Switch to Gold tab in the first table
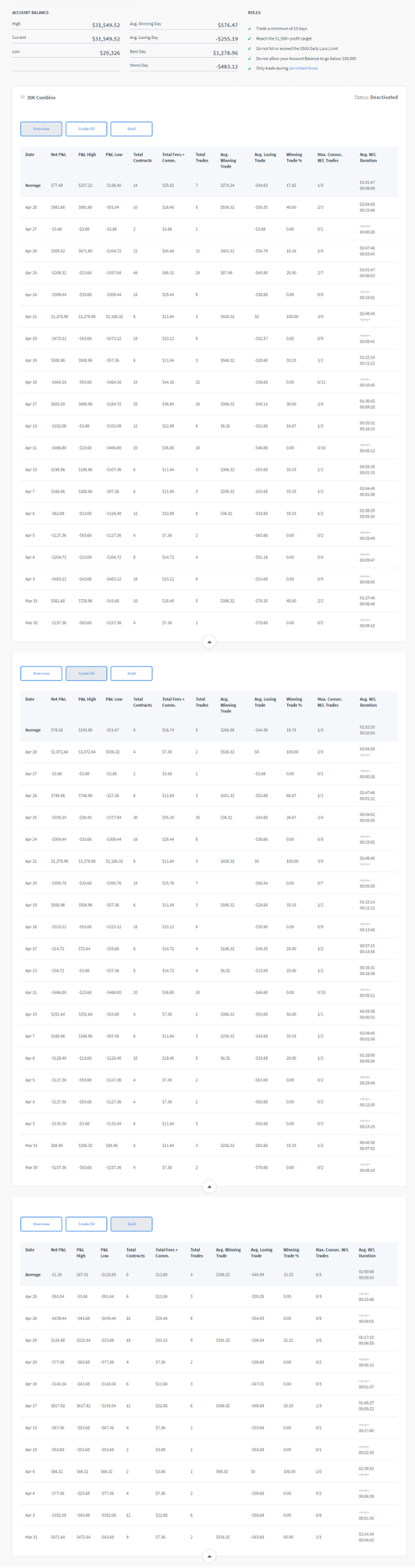This screenshot has height=1568, width=415. 132,129
